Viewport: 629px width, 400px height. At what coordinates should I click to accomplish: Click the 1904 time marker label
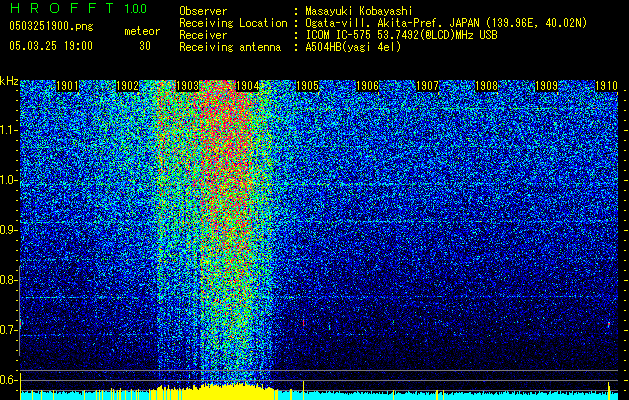pyautogui.click(x=248, y=86)
